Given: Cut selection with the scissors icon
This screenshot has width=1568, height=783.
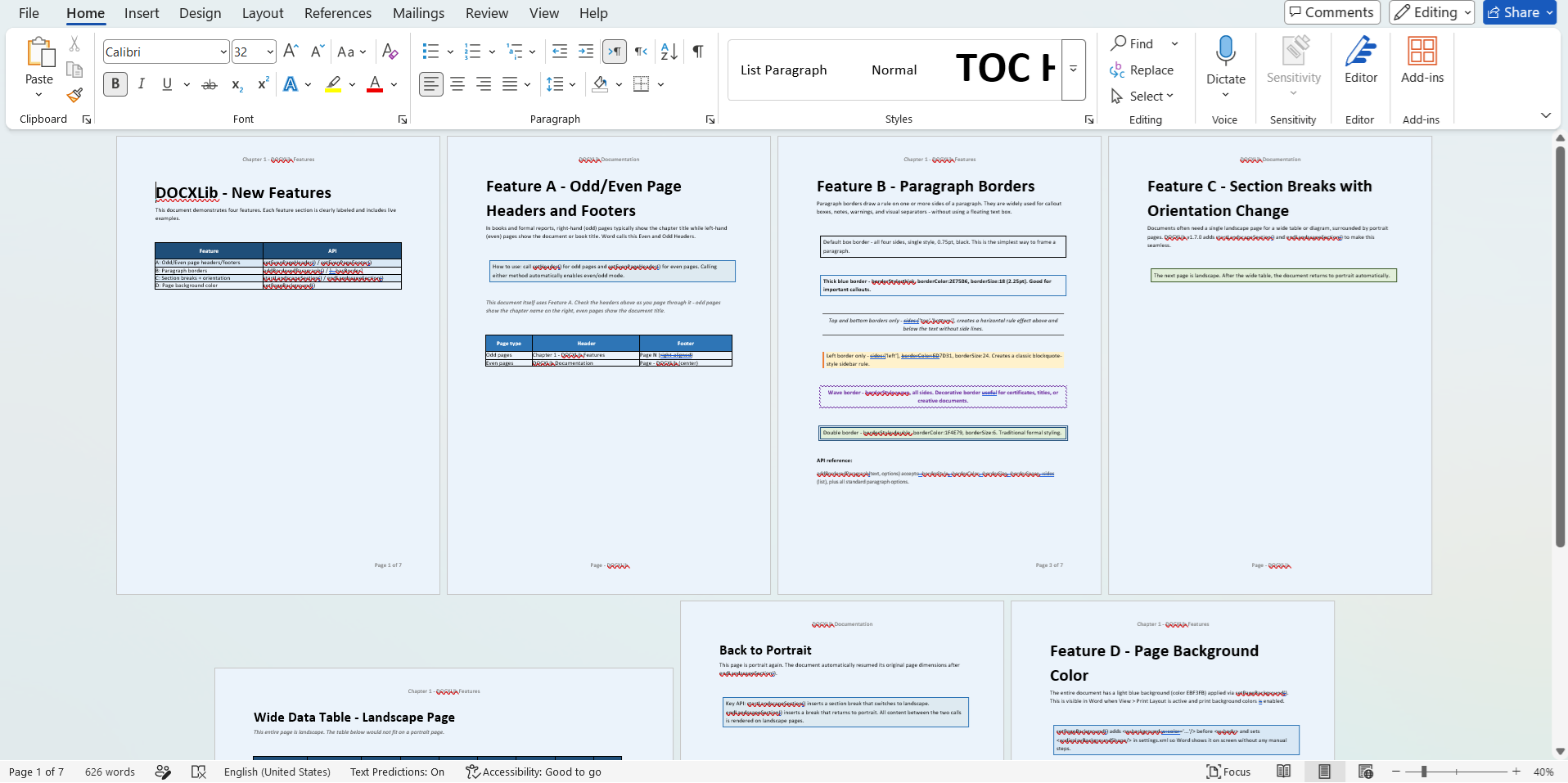Looking at the screenshot, I should (x=74, y=44).
